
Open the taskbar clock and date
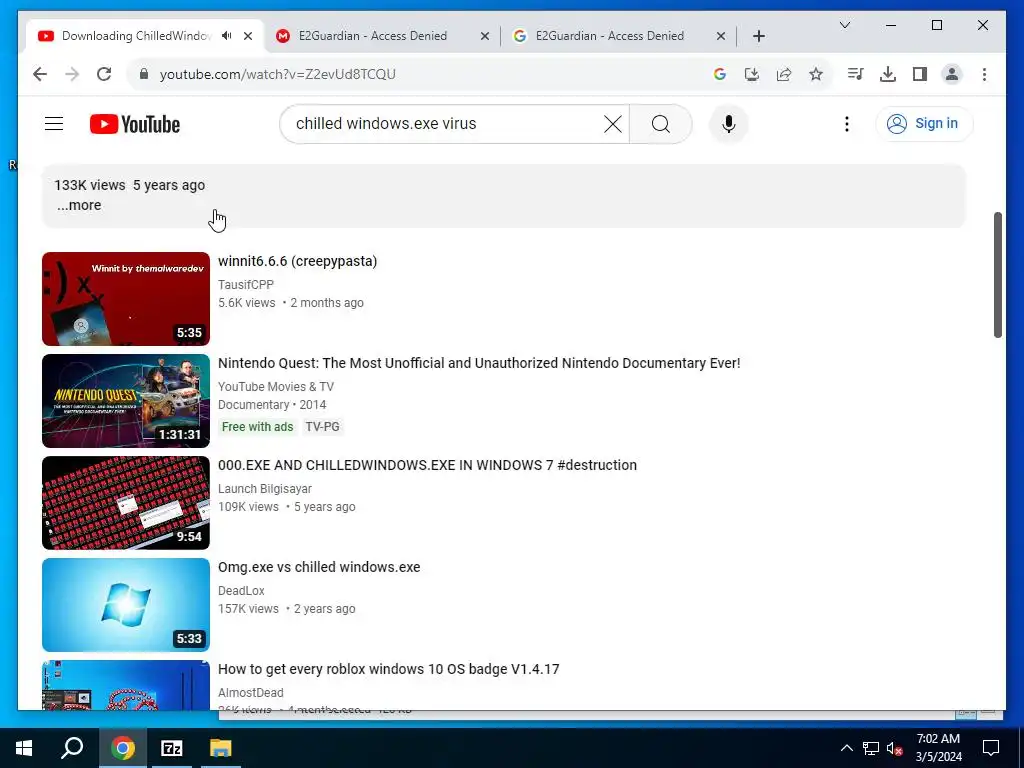pos(938,748)
